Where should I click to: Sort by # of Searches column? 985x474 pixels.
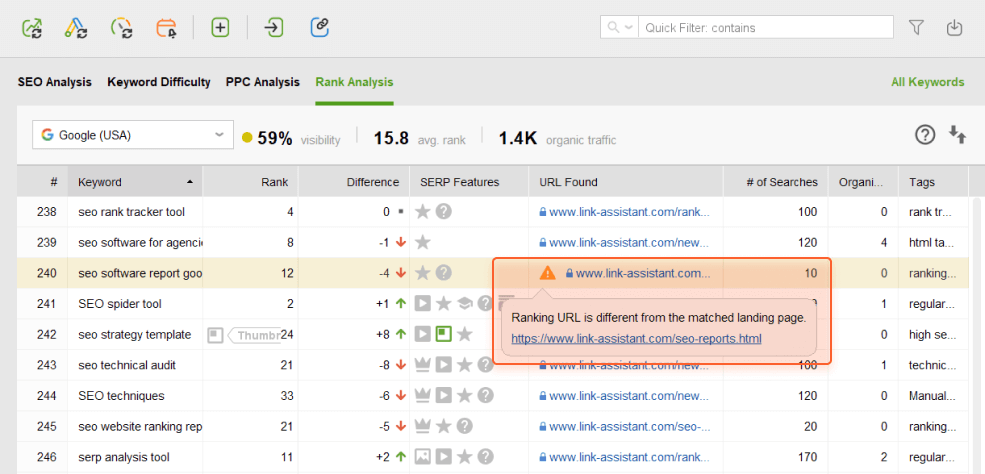(x=775, y=182)
